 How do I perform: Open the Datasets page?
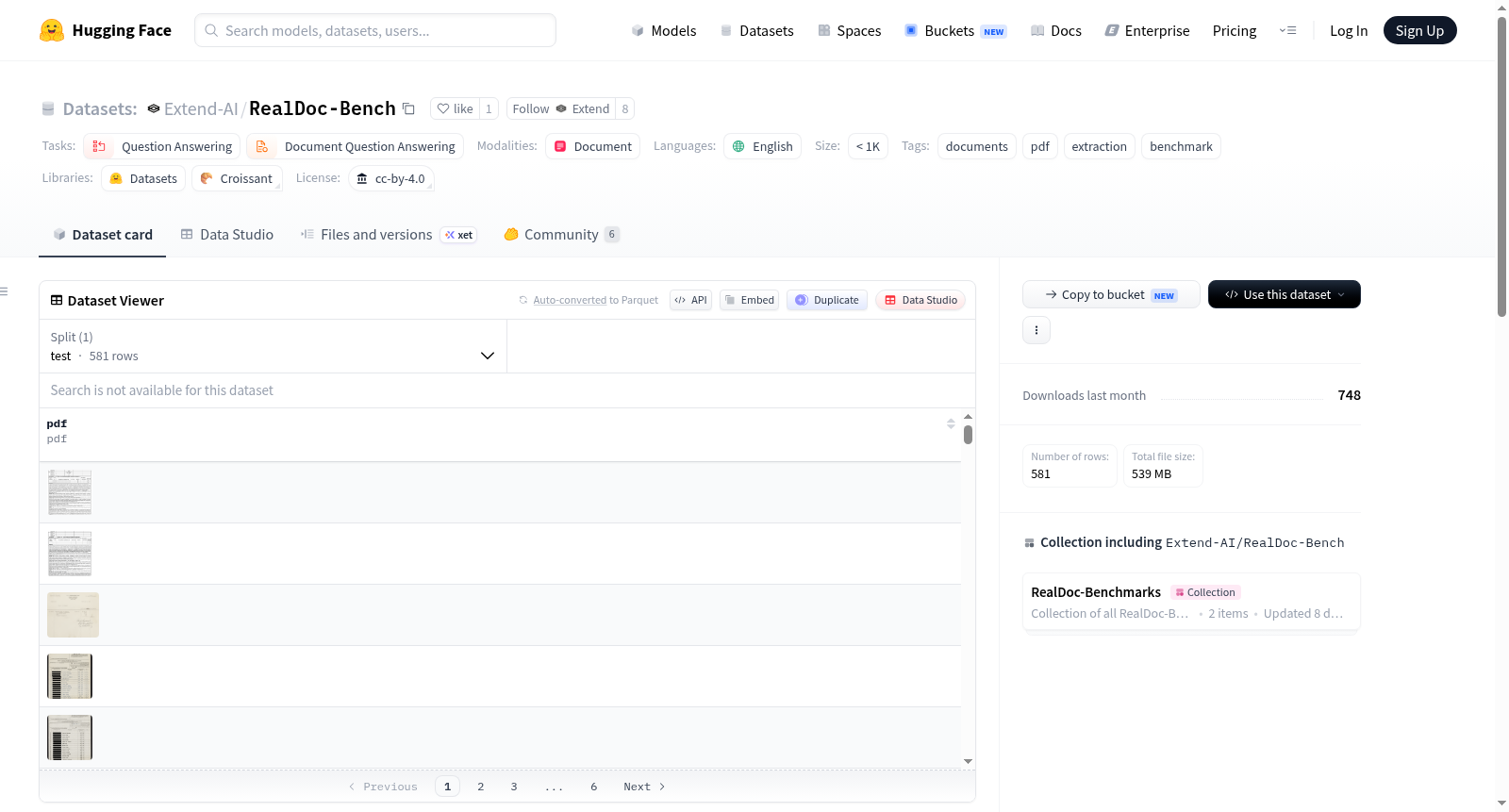[x=757, y=30]
